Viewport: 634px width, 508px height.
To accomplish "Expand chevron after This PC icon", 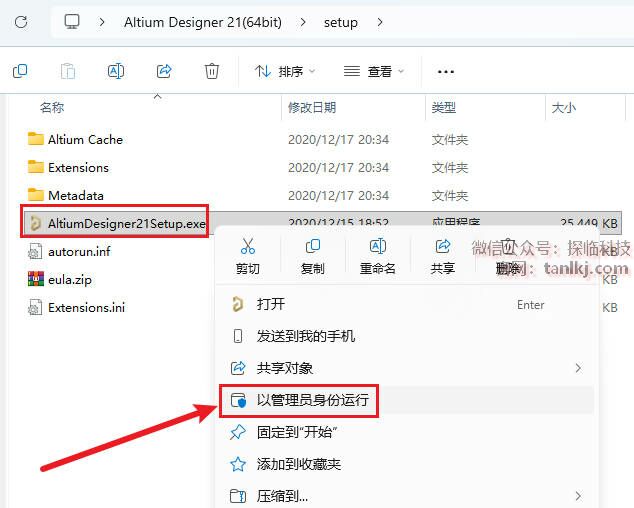I will [x=102, y=22].
